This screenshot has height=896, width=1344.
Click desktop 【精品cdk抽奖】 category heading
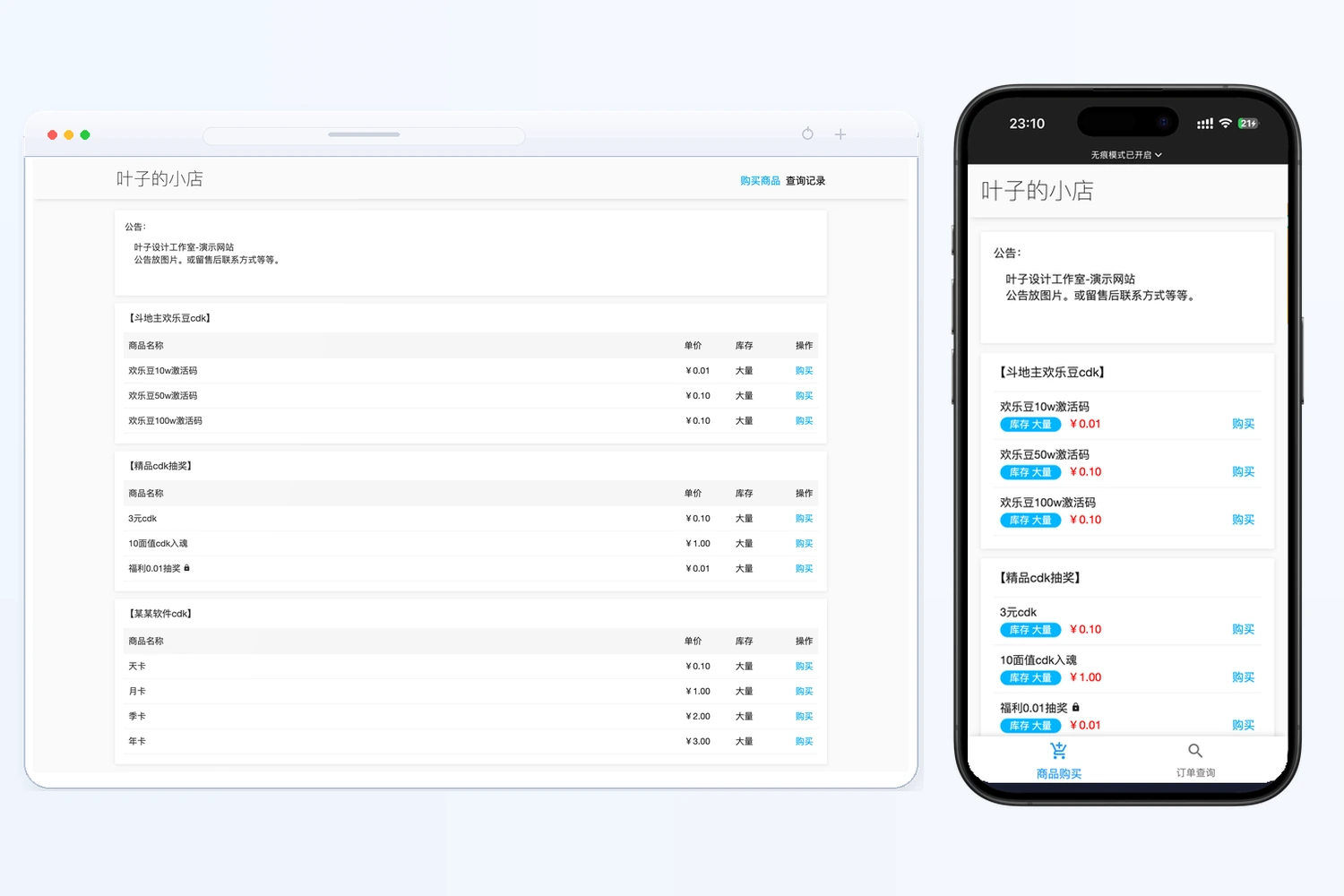click(x=159, y=466)
